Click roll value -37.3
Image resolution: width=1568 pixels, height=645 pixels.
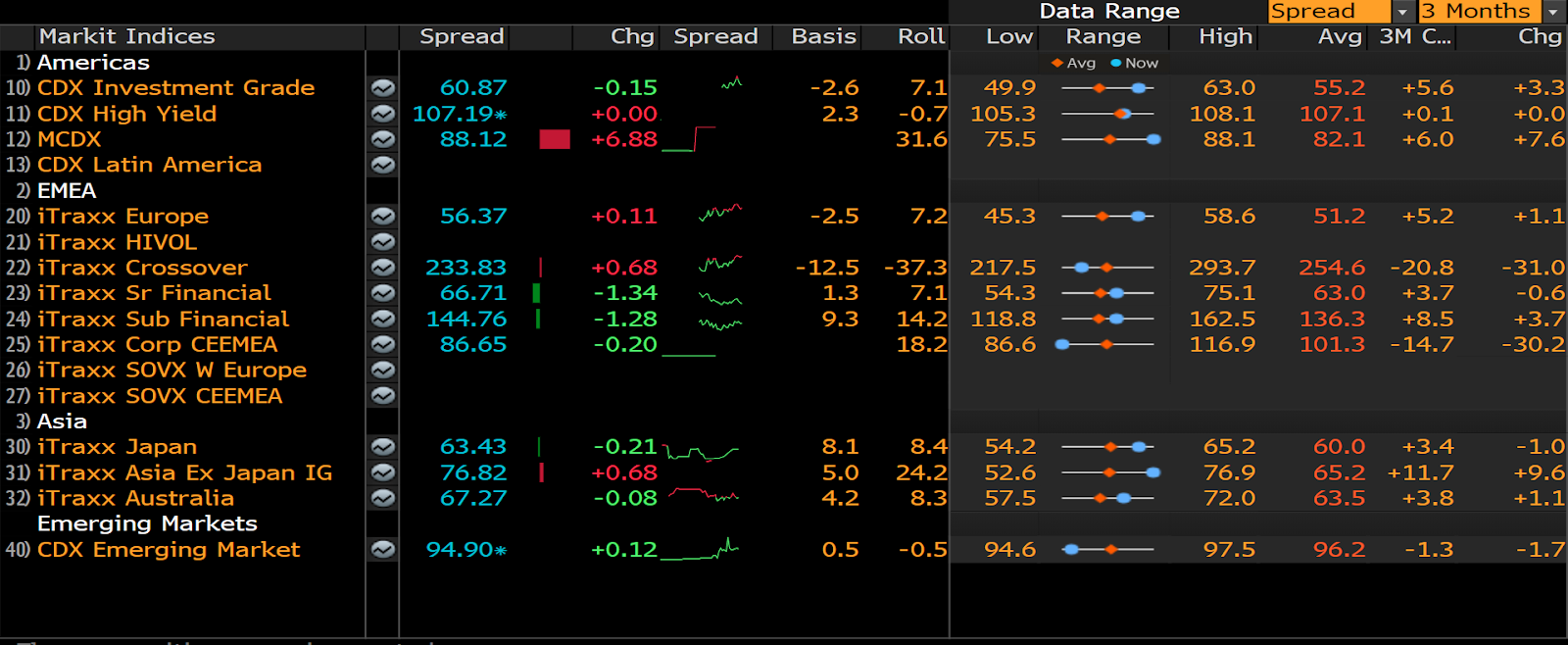click(915, 268)
